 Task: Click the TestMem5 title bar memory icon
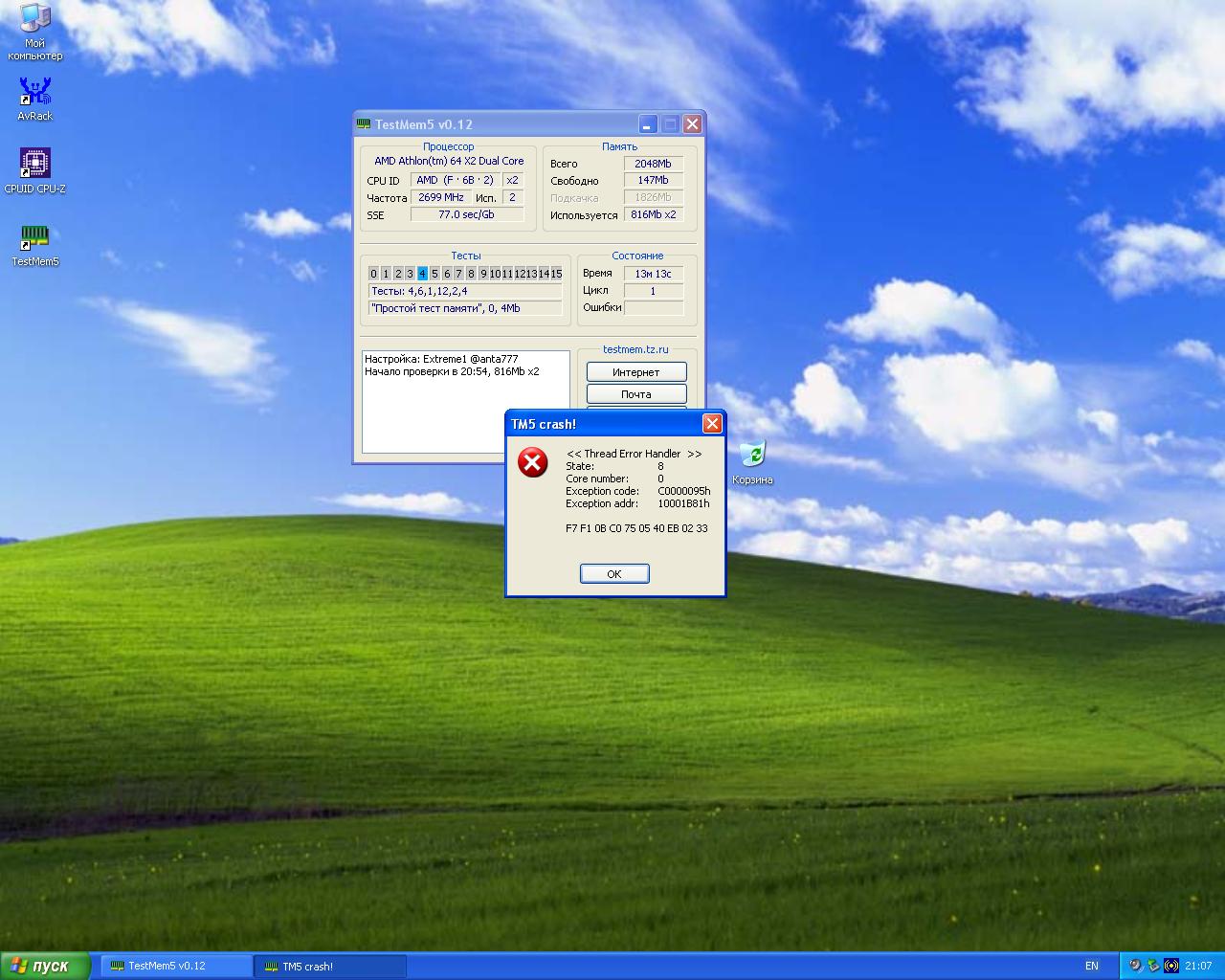pyautogui.click(x=364, y=124)
